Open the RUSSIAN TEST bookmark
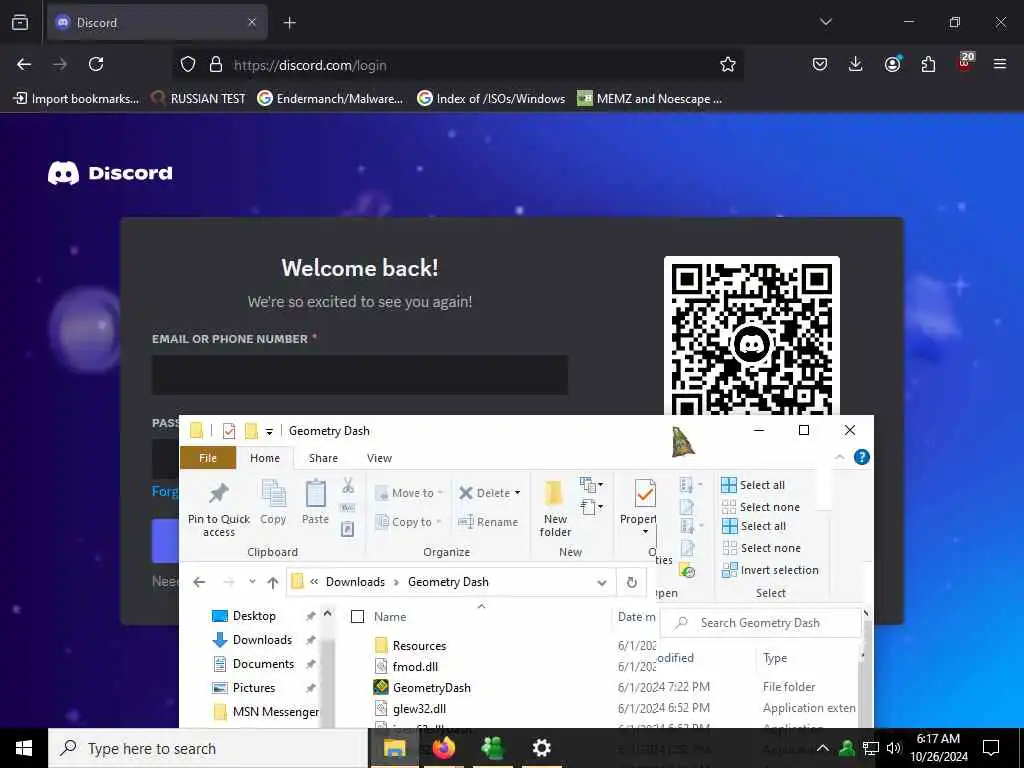 pyautogui.click(x=199, y=99)
